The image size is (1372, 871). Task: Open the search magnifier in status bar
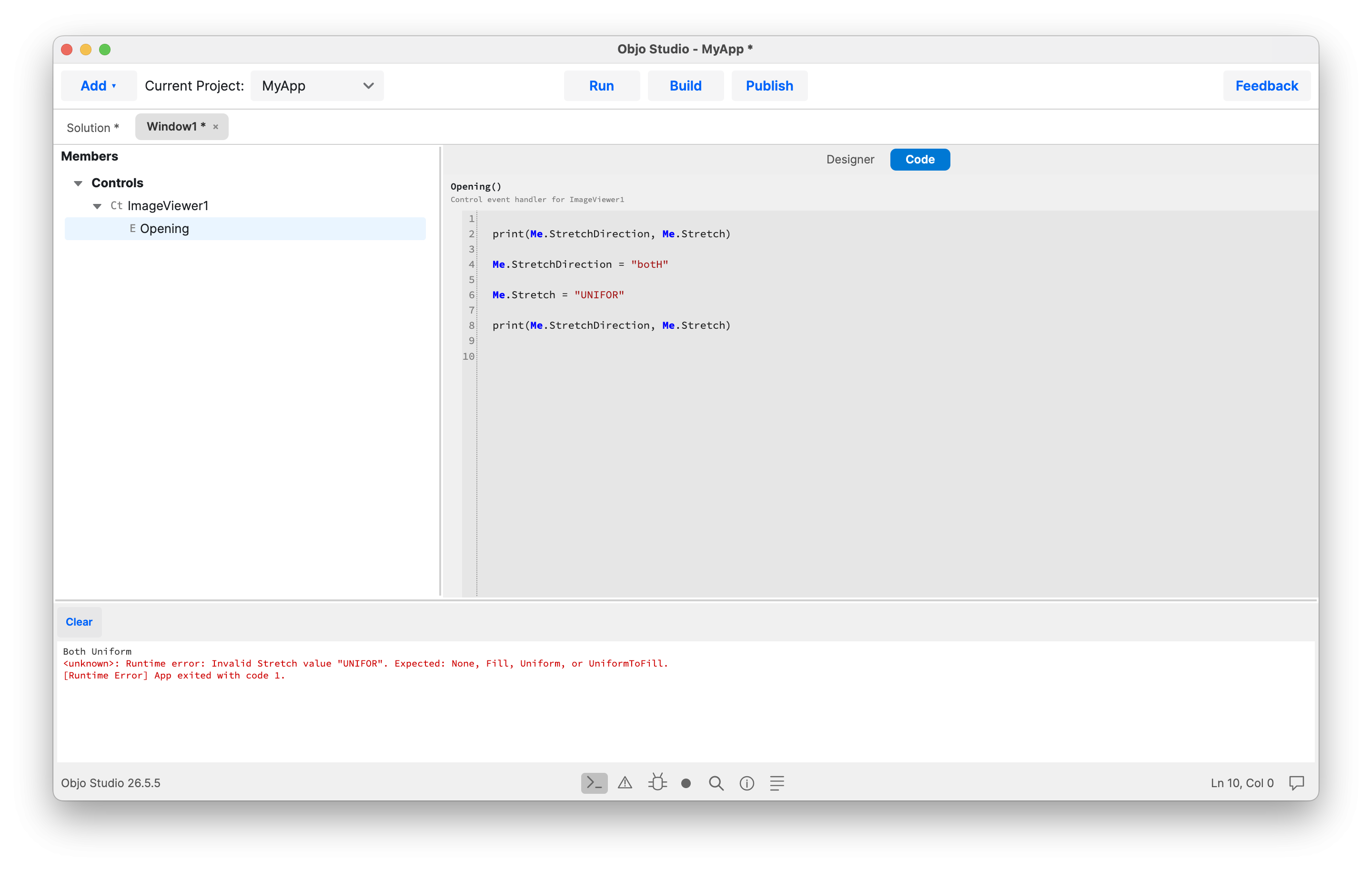point(716,783)
